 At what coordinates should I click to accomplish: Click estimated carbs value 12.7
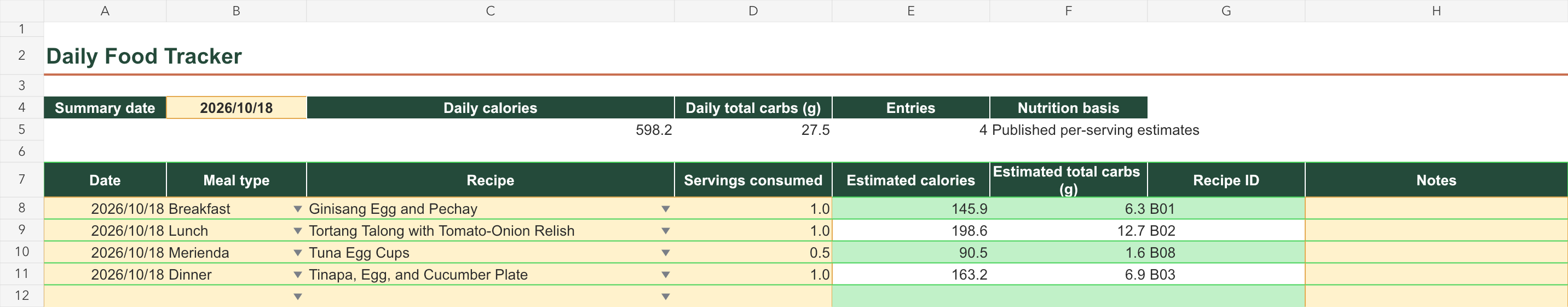1068,231
